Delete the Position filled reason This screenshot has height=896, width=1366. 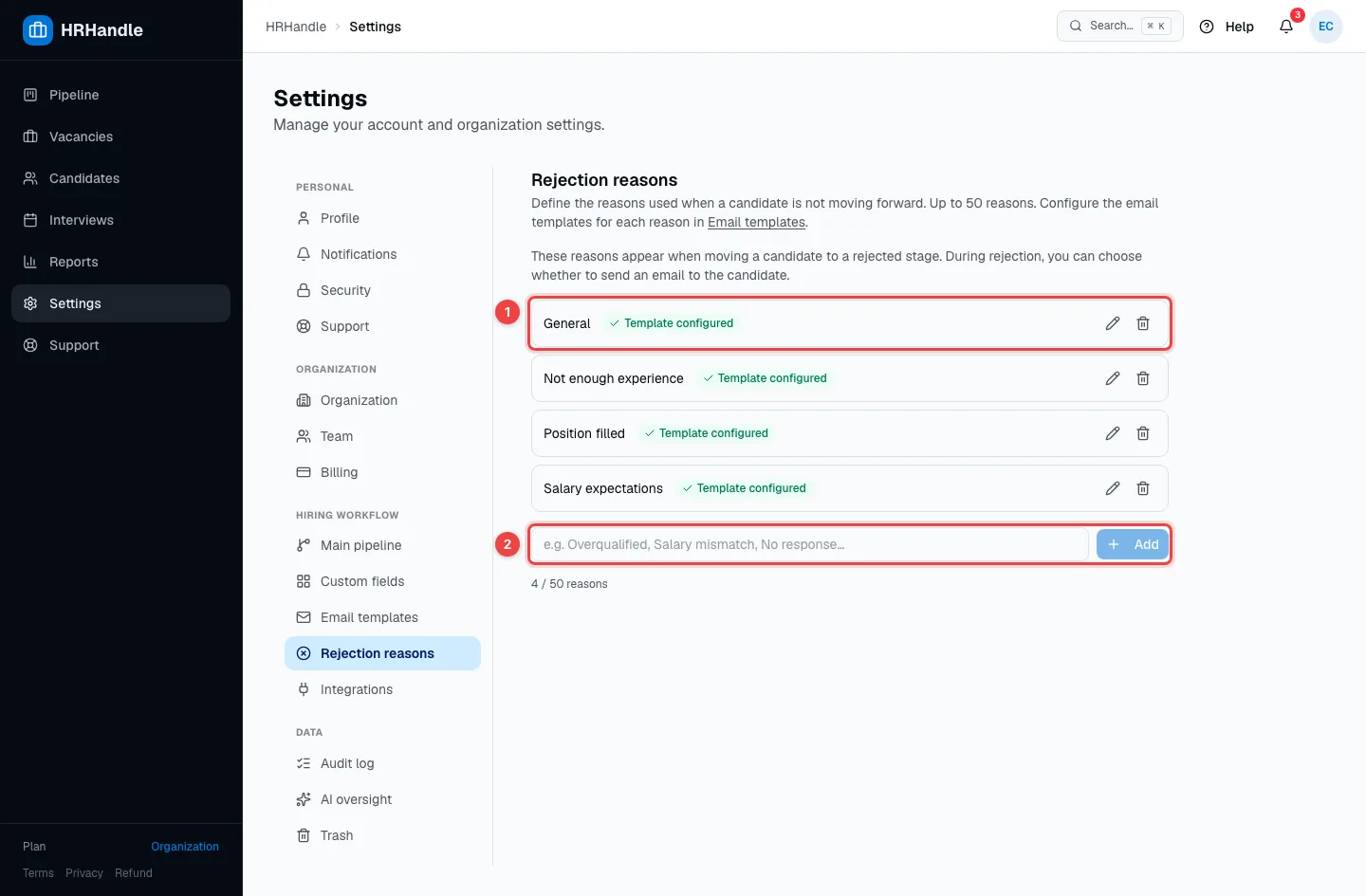[1143, 433]
